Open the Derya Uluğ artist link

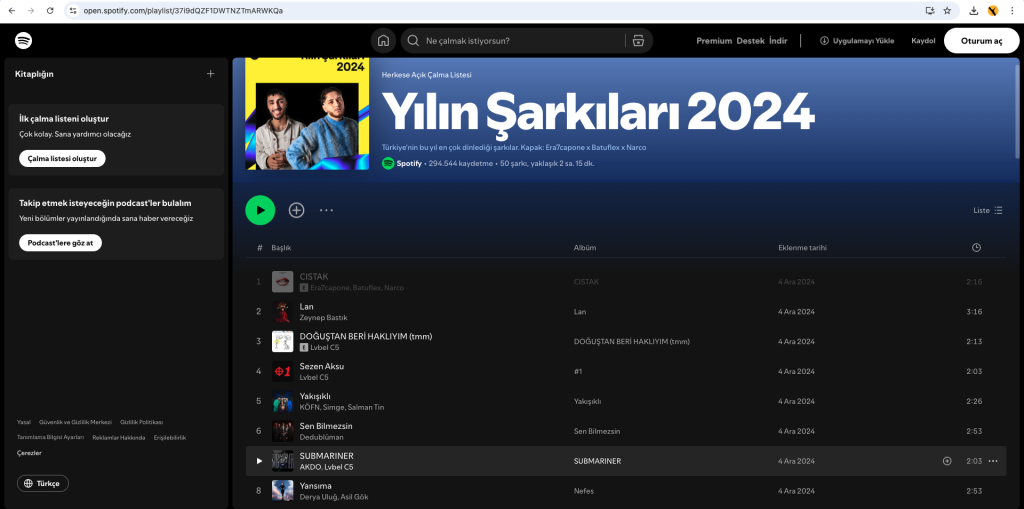pos(319,497)
